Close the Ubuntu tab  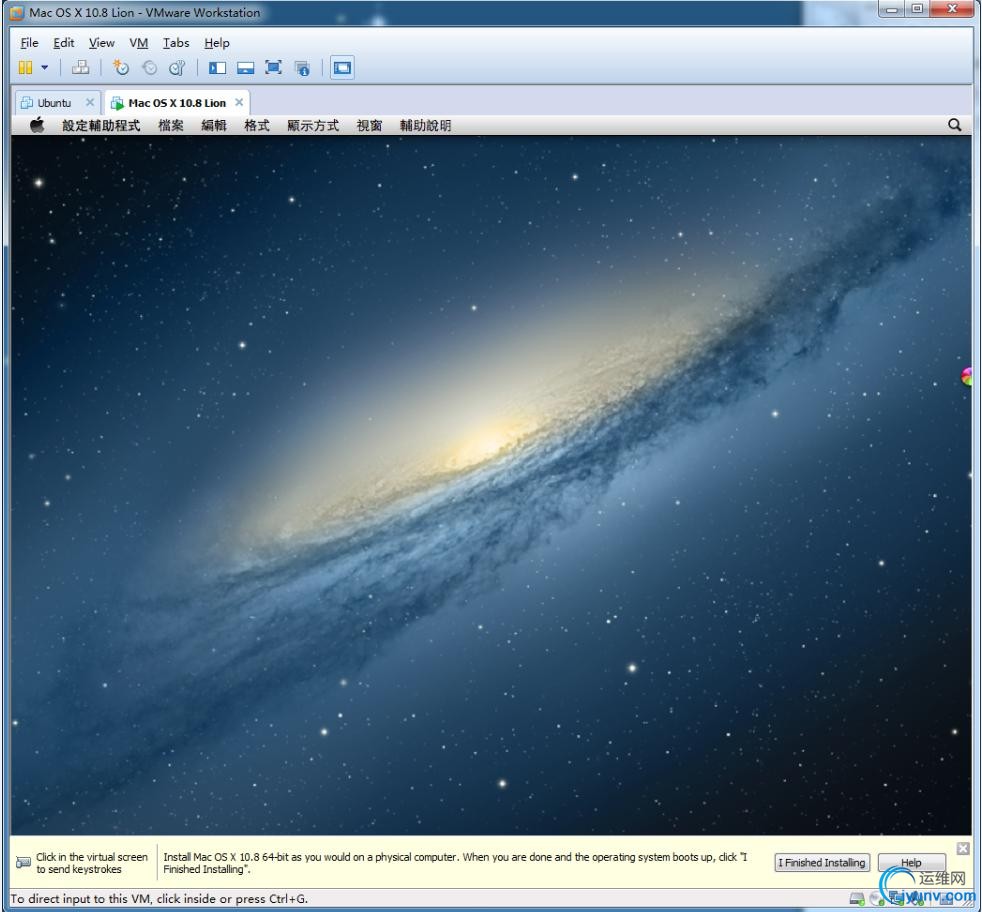coord(90,102)
